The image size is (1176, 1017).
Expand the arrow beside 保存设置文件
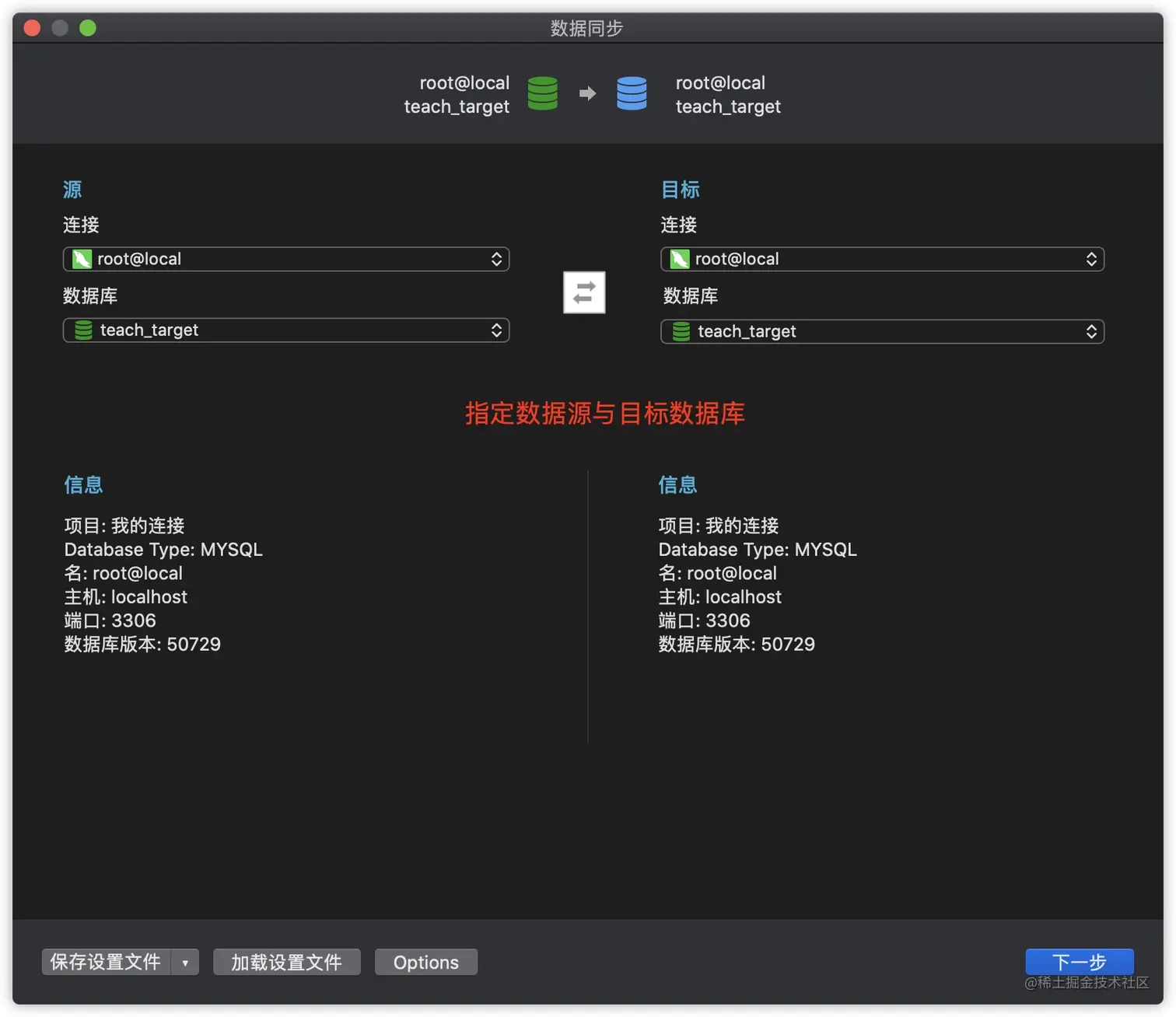(185, 963)
